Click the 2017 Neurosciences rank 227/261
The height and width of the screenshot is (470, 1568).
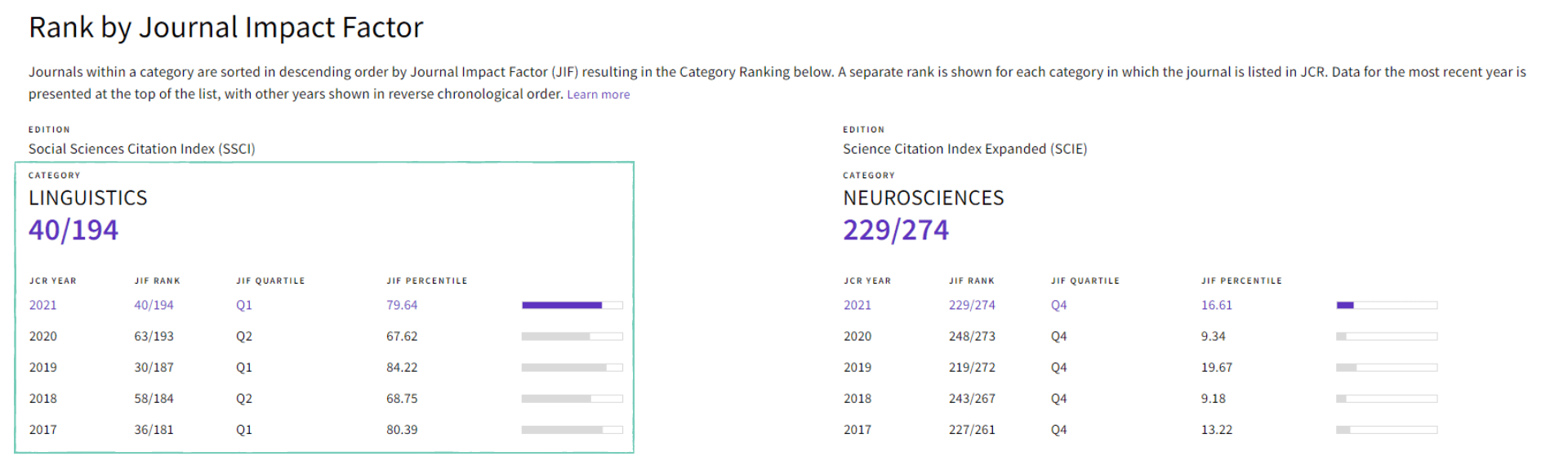point(972,430)
